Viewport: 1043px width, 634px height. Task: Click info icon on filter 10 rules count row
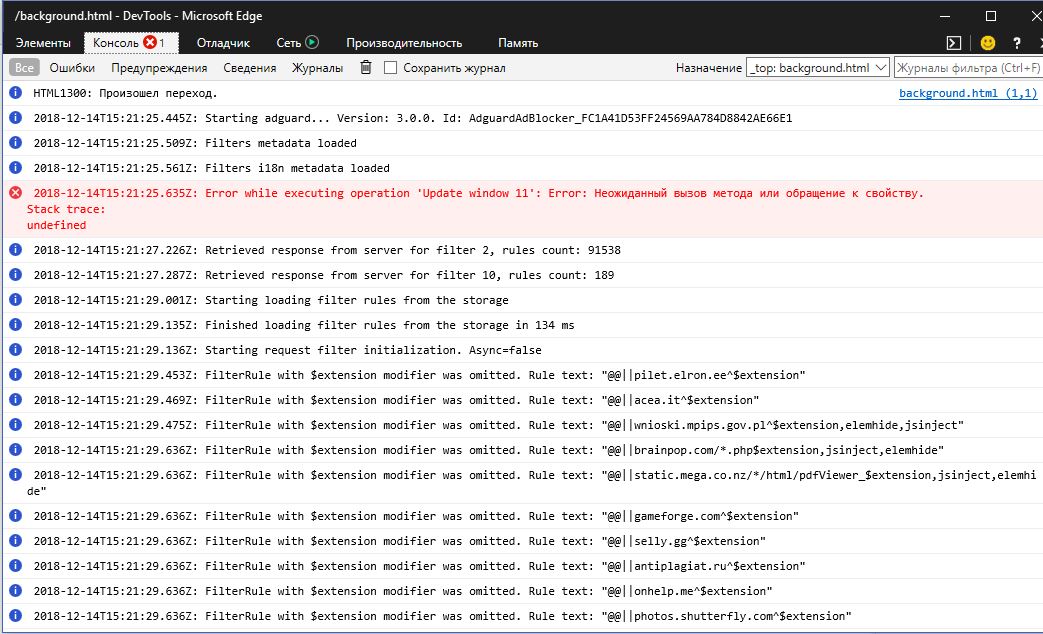(15, 275)
